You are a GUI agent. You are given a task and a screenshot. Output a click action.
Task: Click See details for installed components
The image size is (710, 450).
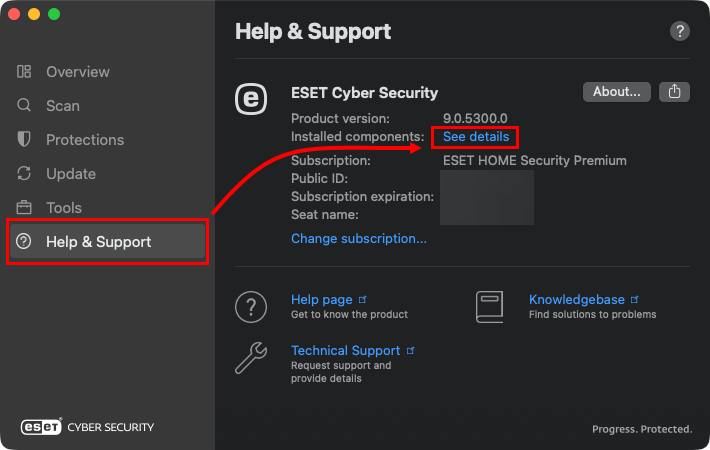coord(476,137)
